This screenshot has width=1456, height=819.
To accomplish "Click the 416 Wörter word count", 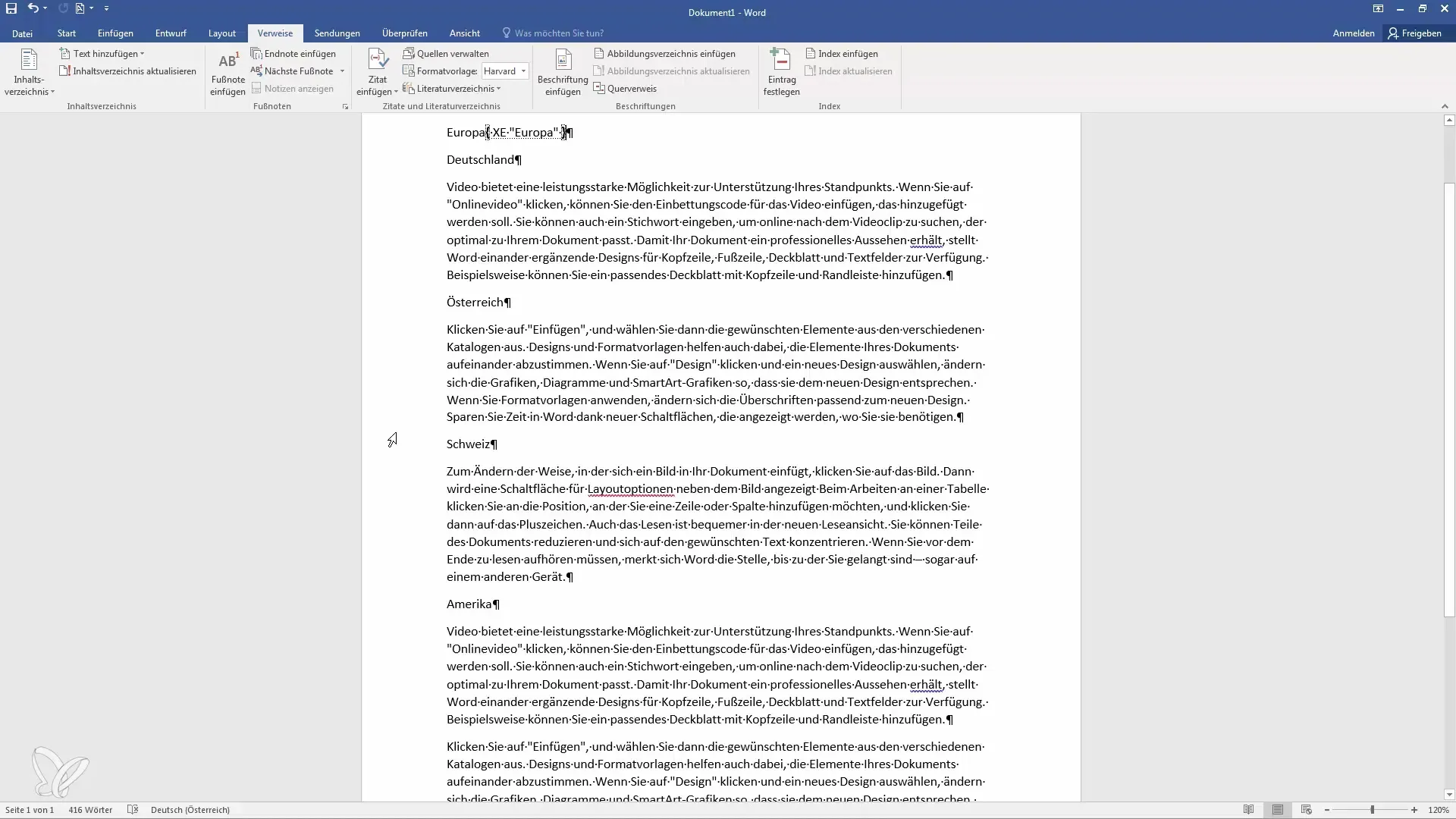I will pyautogui.click(x=90, y=810).
